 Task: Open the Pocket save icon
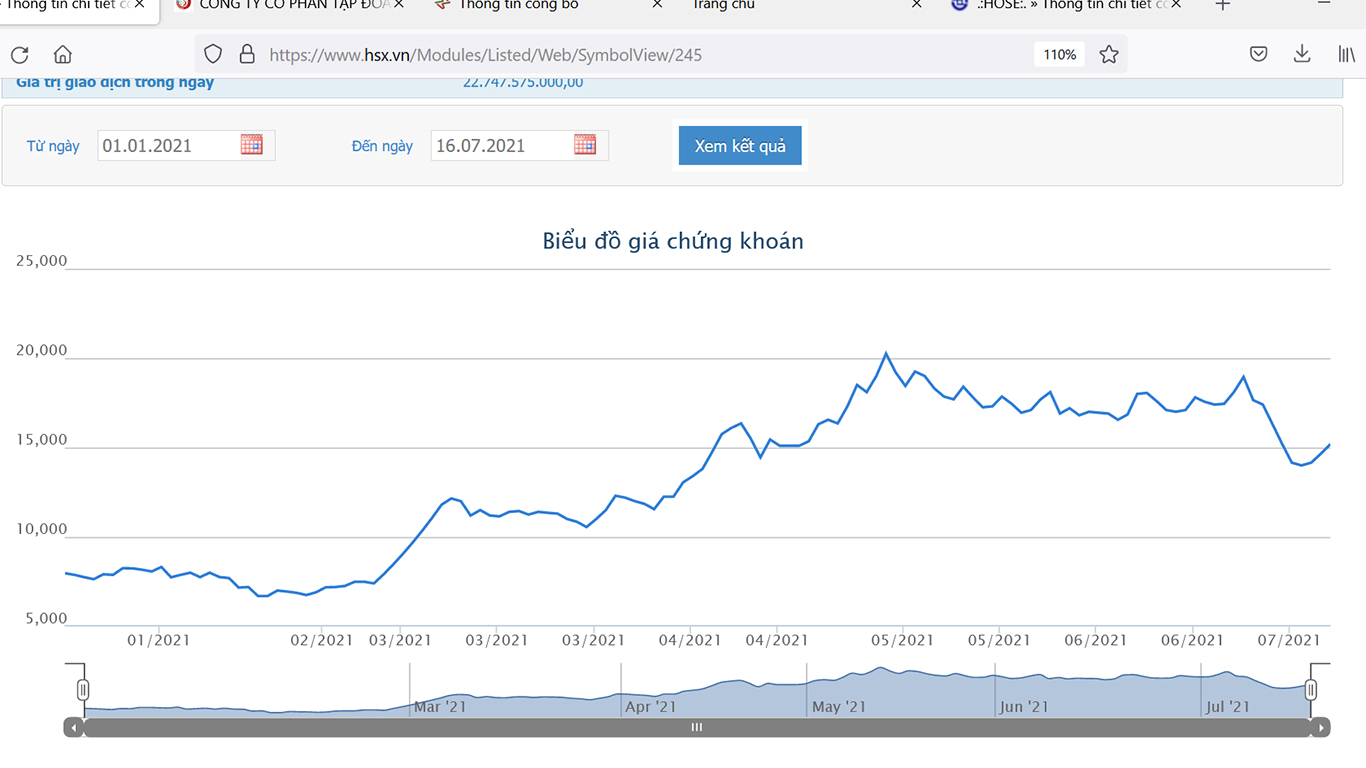click(1259, 54)
